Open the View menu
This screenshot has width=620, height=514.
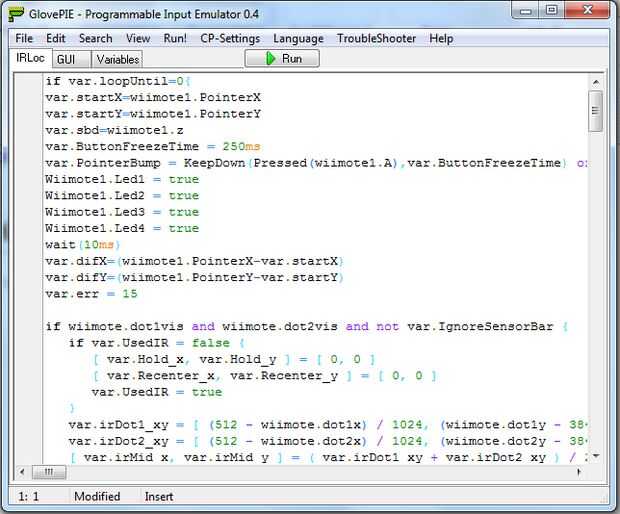(138, 38)
